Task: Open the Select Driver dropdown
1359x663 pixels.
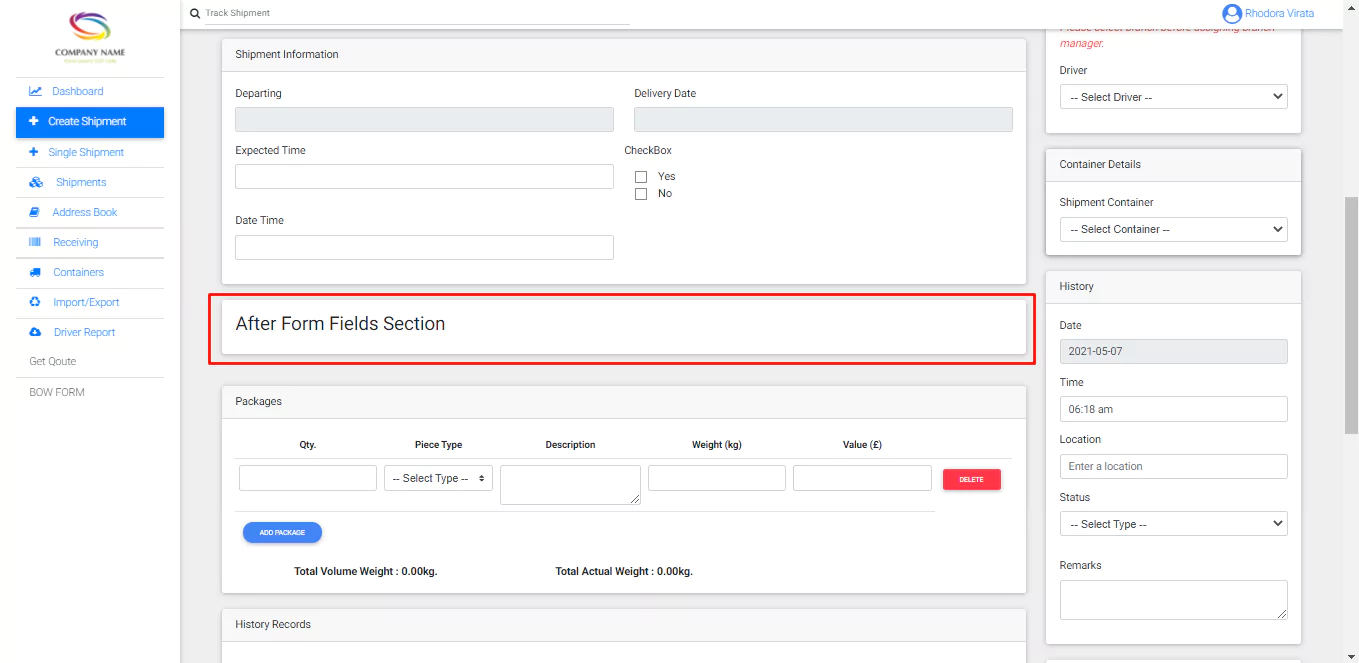Action: [x=1173, y=97]
